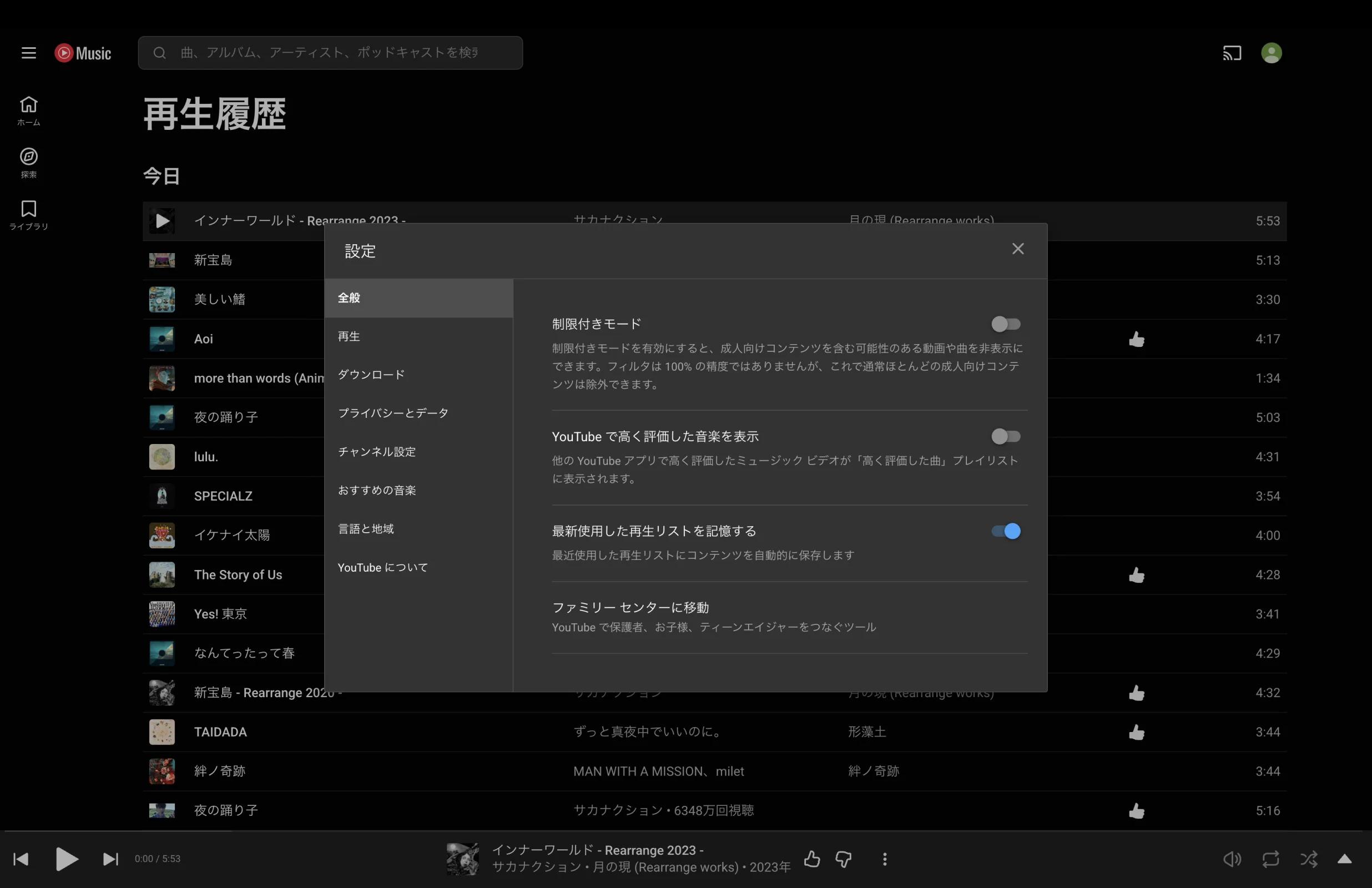Open おすすめの音楽 settings tab

418,490
